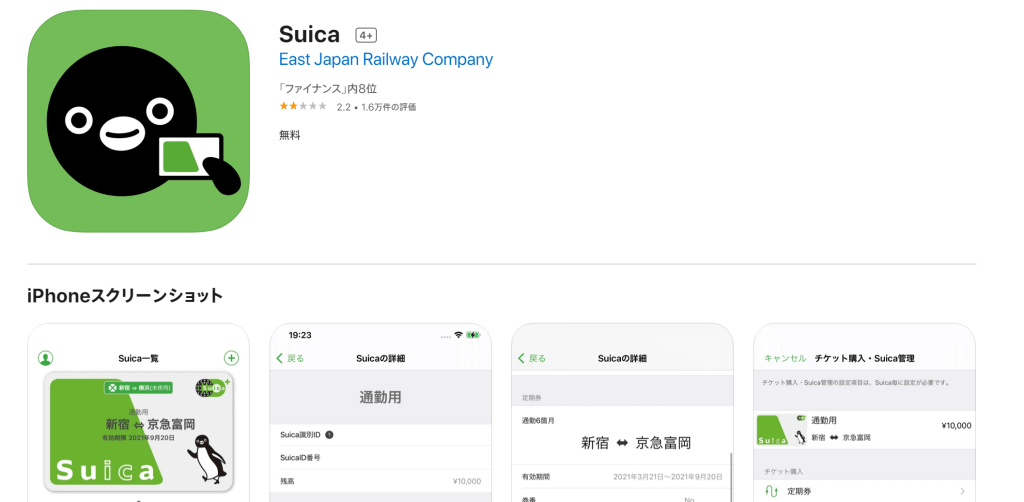1024x502 pixels.
Task: Click the 有効期間 date range row
Action: point(622,477)
